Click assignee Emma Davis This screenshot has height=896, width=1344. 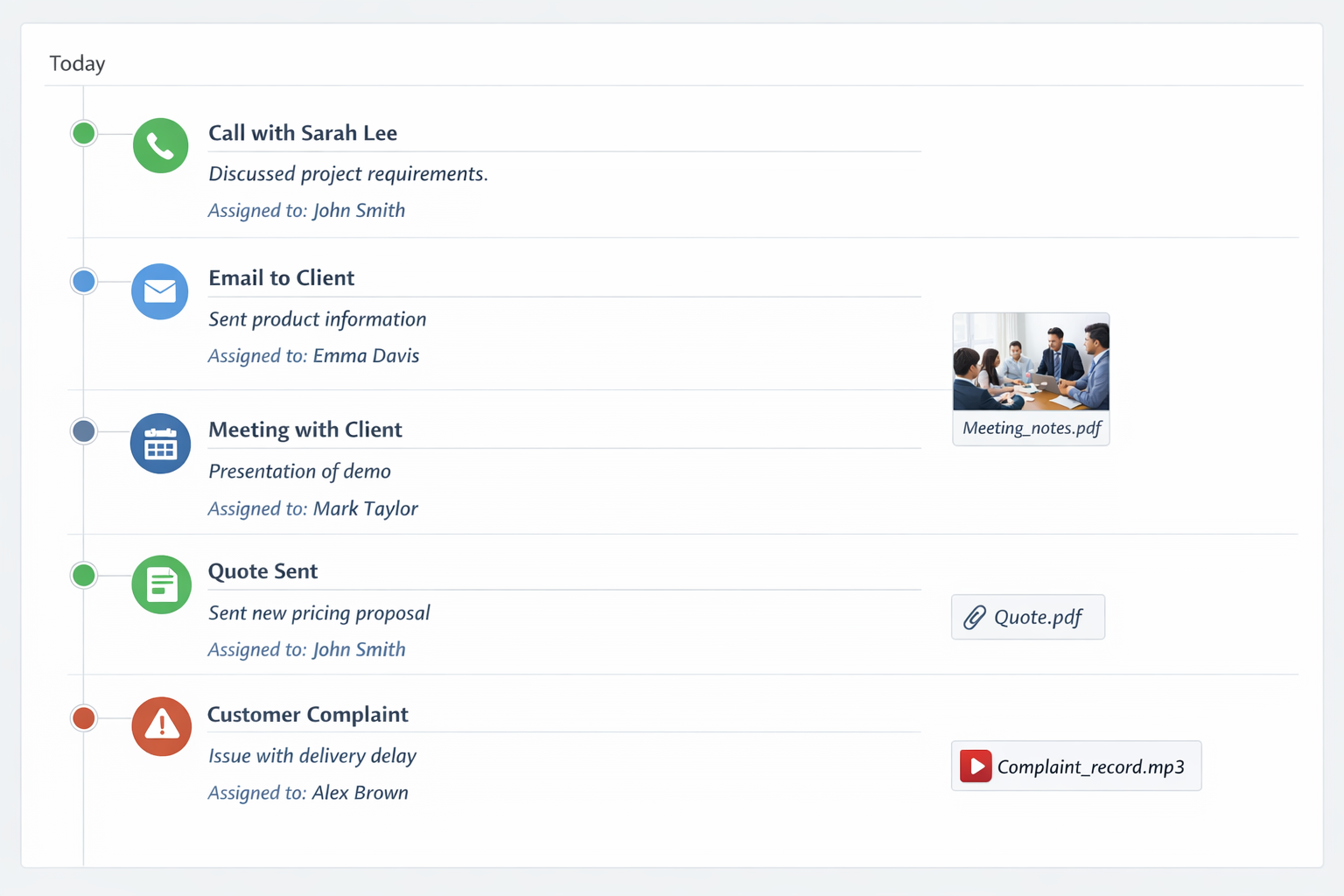click(x=366, y=356)
